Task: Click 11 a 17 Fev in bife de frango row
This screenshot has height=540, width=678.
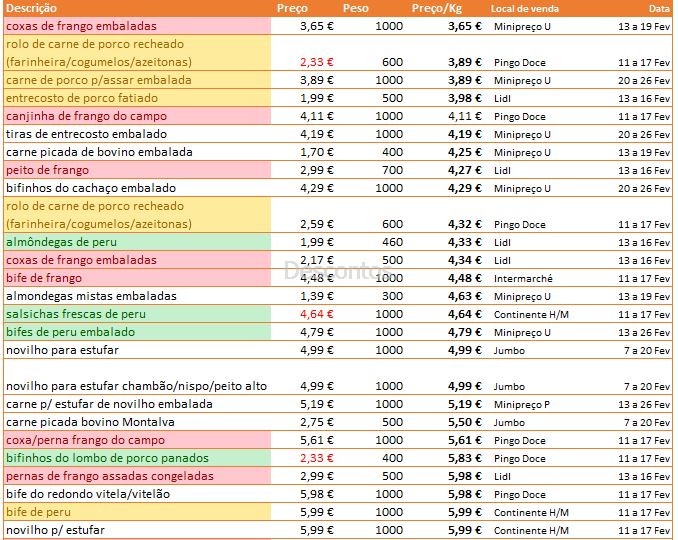Action: [x=644, y=278]
